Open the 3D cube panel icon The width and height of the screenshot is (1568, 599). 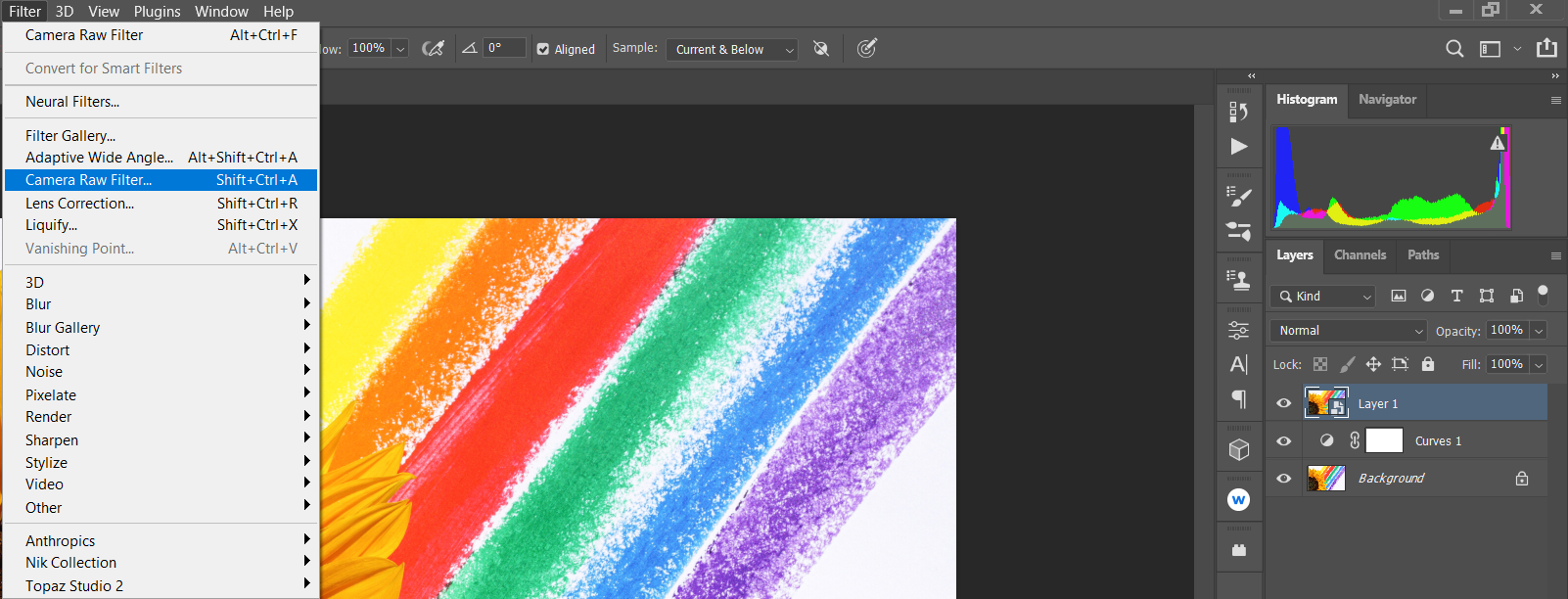coord(1238,449)
